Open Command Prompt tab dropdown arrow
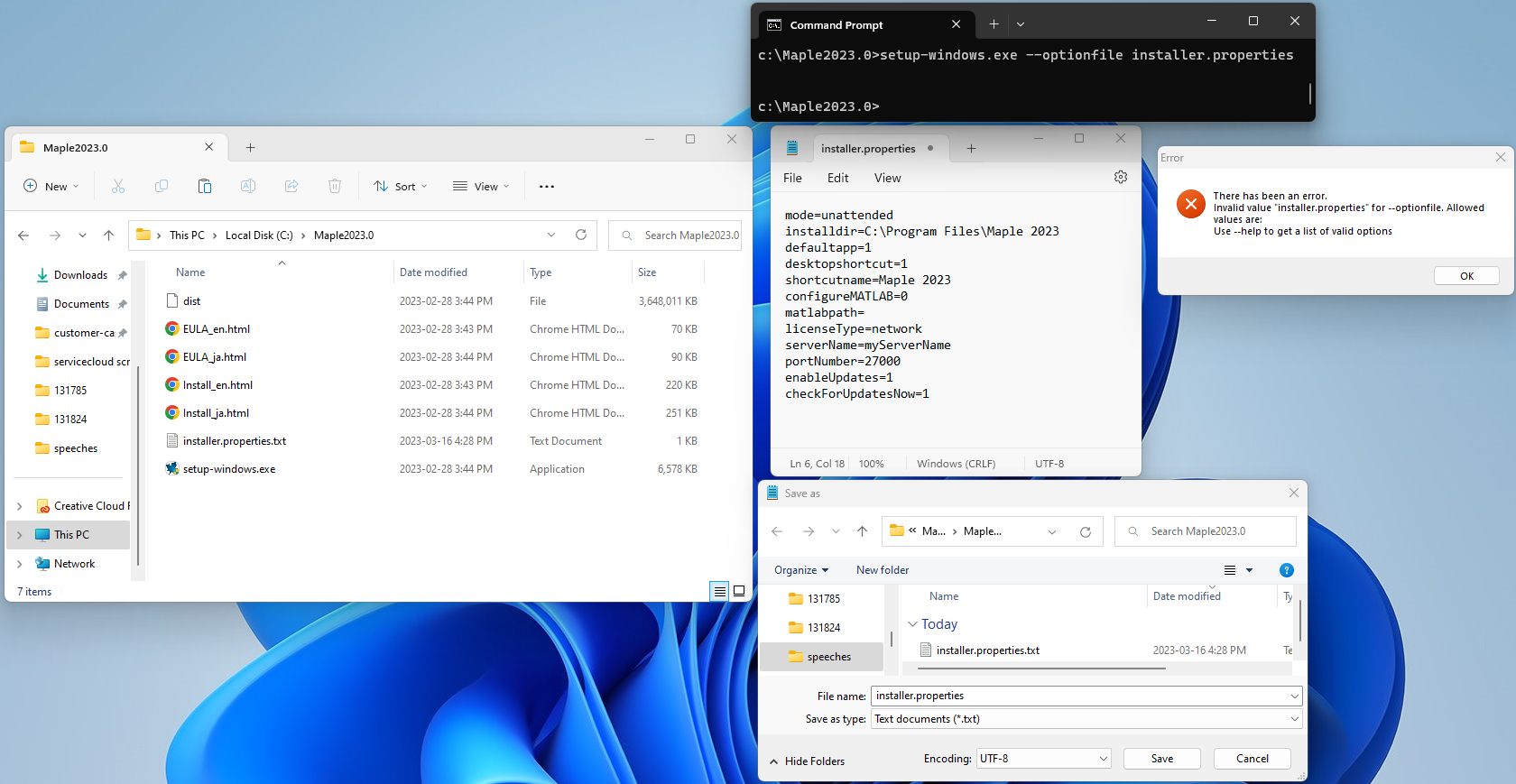The image size is (1516, 784). [1021, 24]
